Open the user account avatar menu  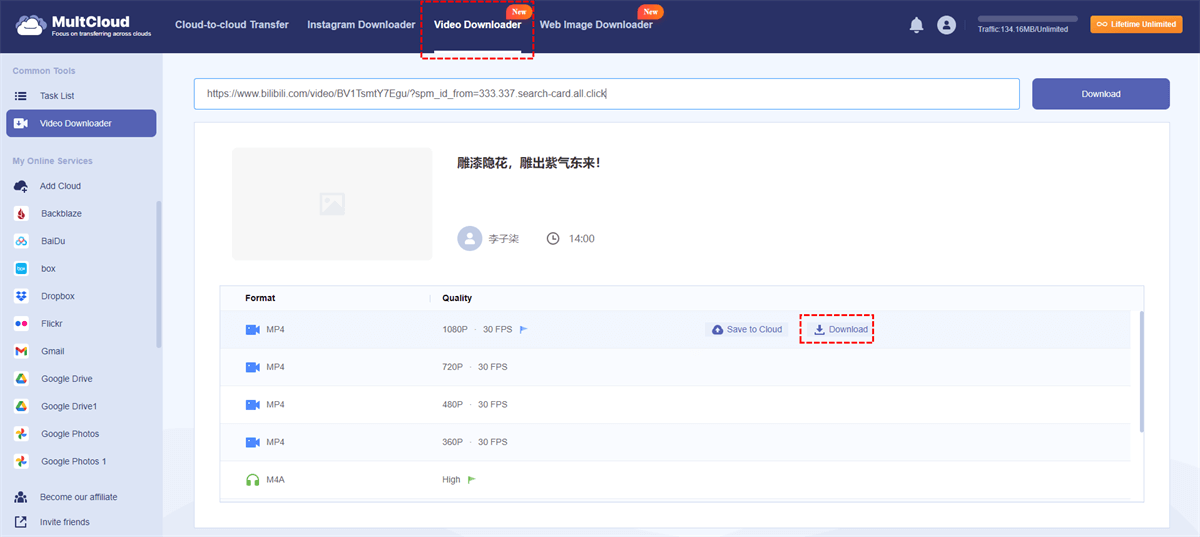pos(946,25)
